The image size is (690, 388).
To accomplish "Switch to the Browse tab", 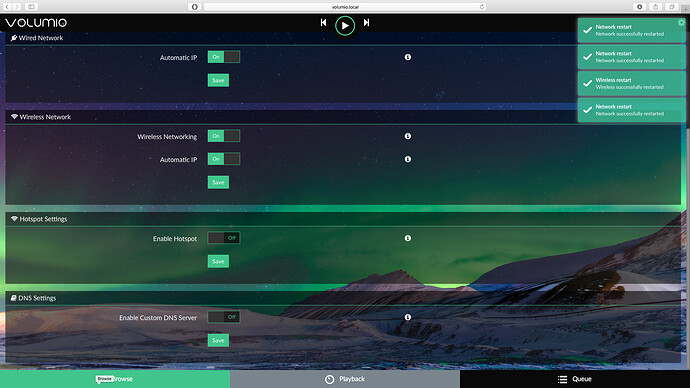I will click(x=115, y=379).
